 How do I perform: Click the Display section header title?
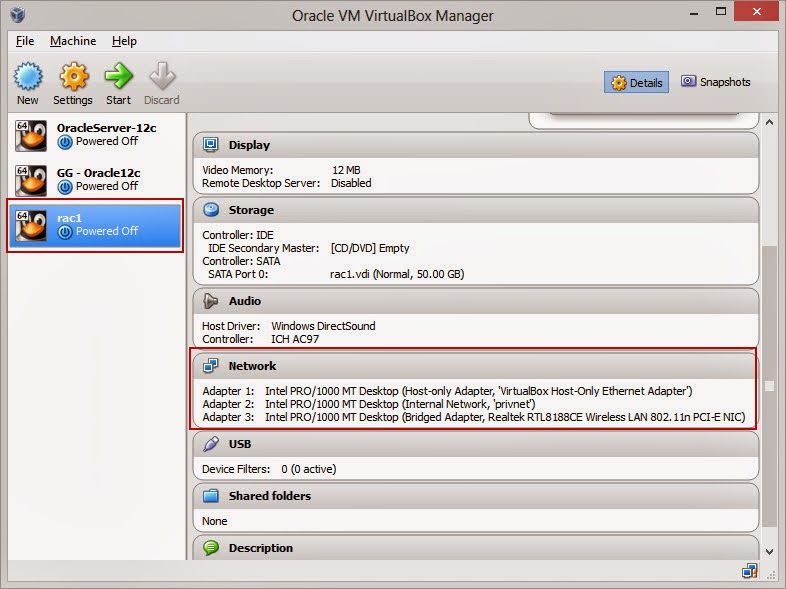pos(249,145)
